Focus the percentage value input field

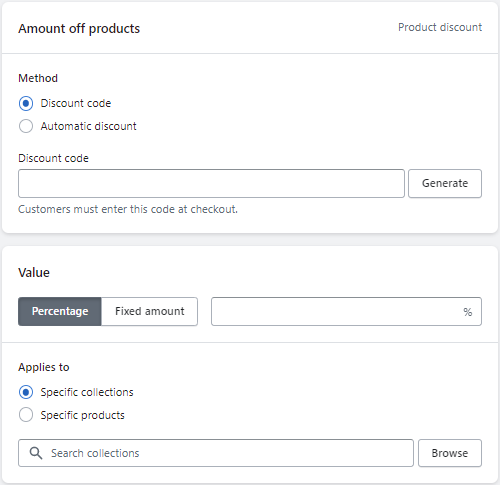346,311
